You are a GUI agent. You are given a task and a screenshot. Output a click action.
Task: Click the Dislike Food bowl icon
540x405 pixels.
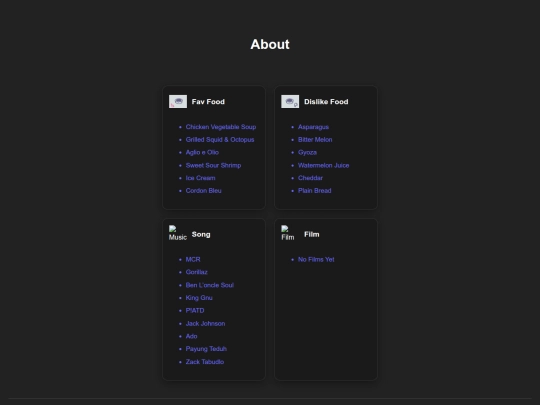tap(290, 102)
